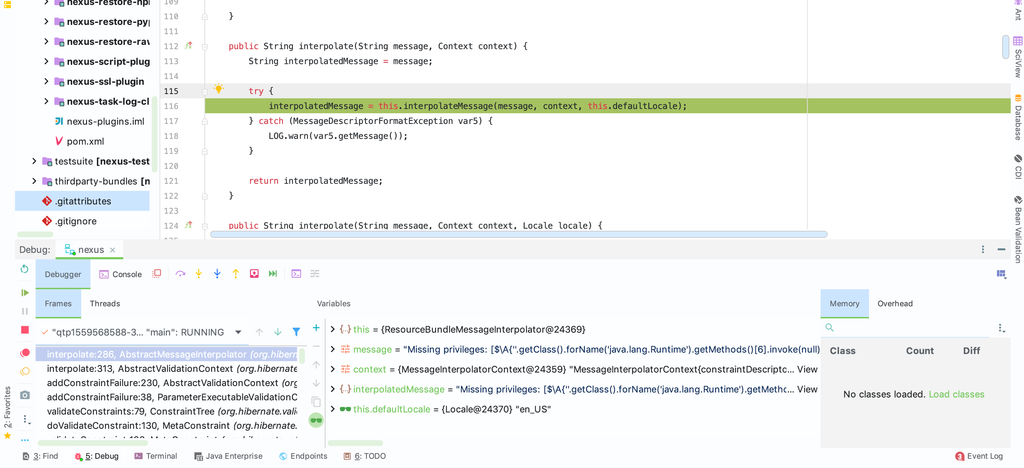Screen dimensions: 1024x468
Task: Click the Step Into icon
Action: (198, 274)
